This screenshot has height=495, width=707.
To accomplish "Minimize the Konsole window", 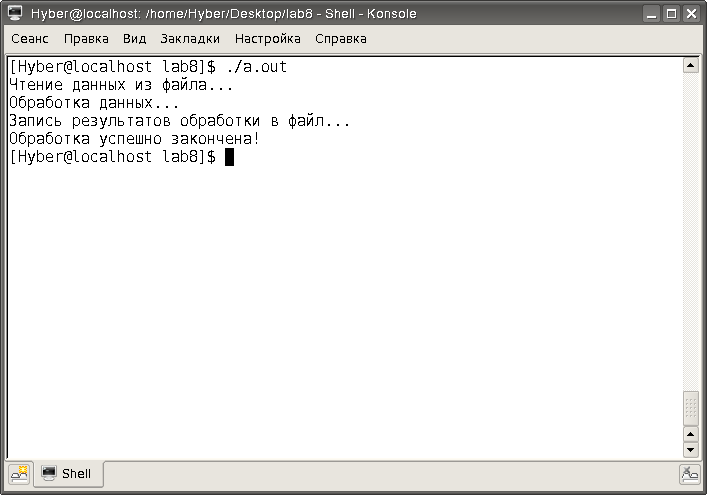I will (x=651, y=14).
